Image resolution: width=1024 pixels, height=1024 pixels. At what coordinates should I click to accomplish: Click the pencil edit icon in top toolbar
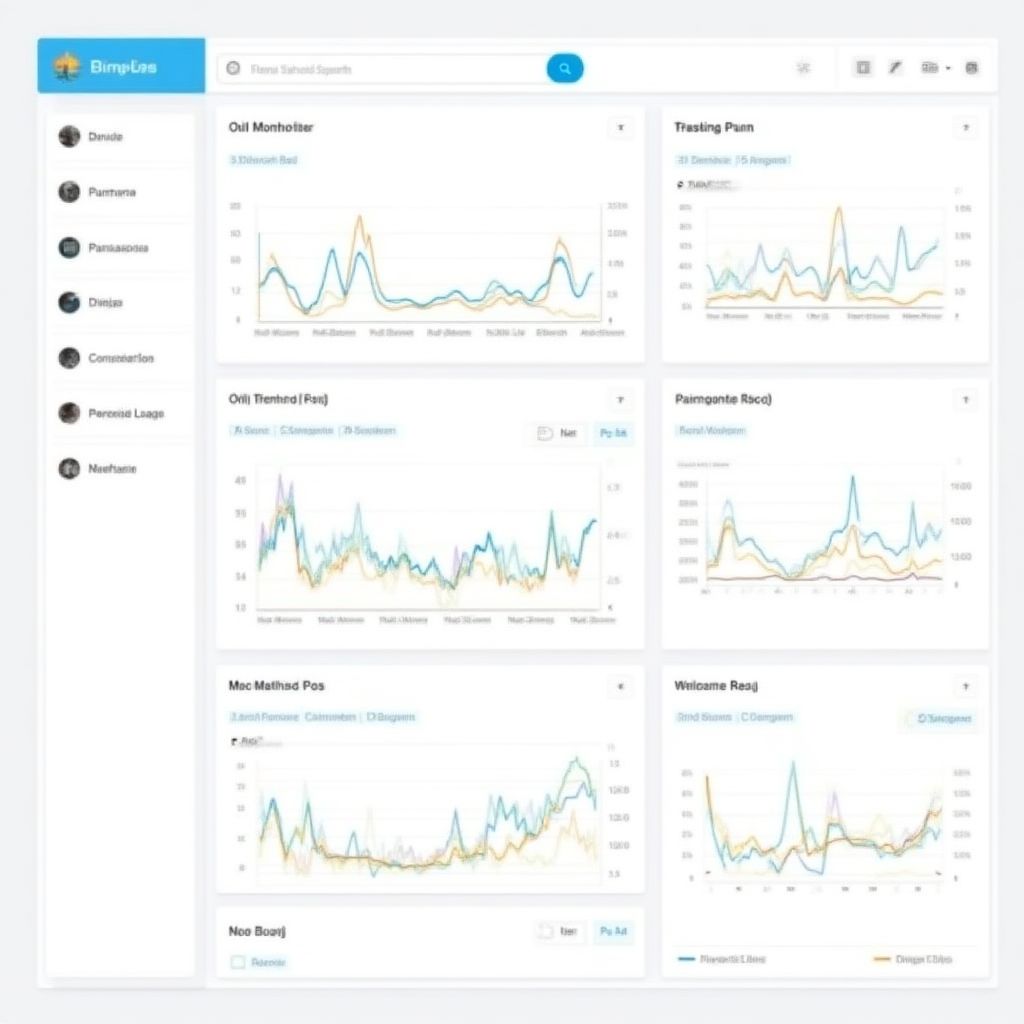896,68
